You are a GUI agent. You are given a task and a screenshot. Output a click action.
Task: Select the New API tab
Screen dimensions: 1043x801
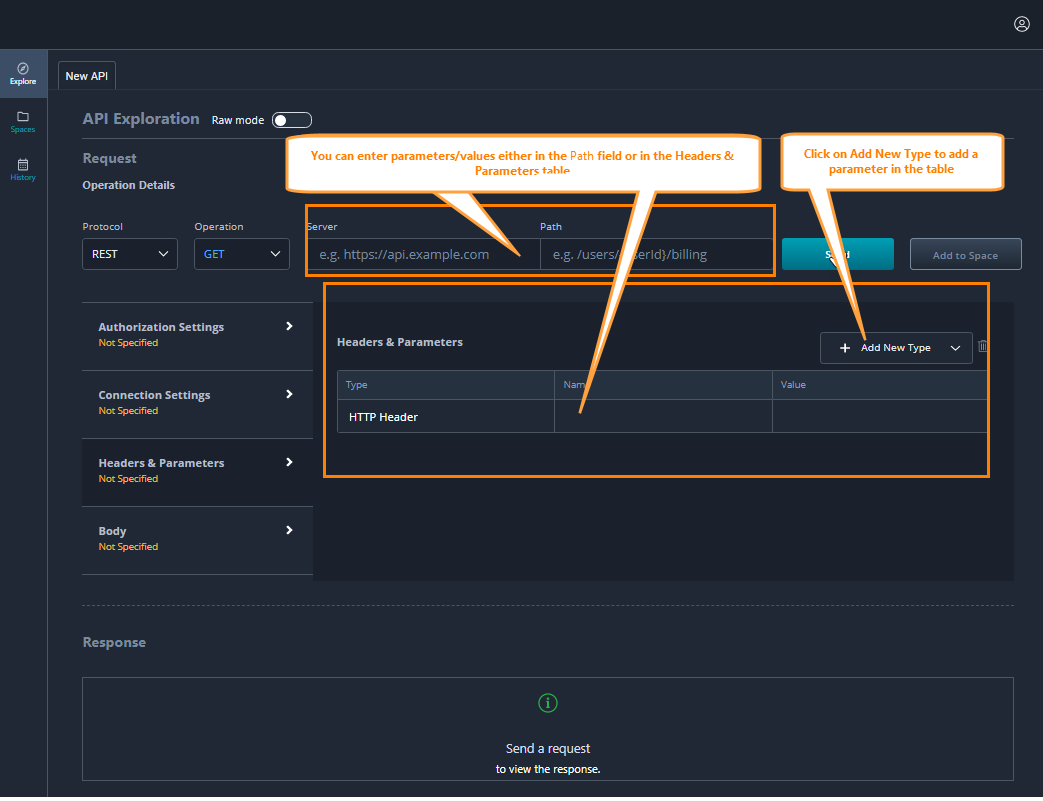point(86,75)
